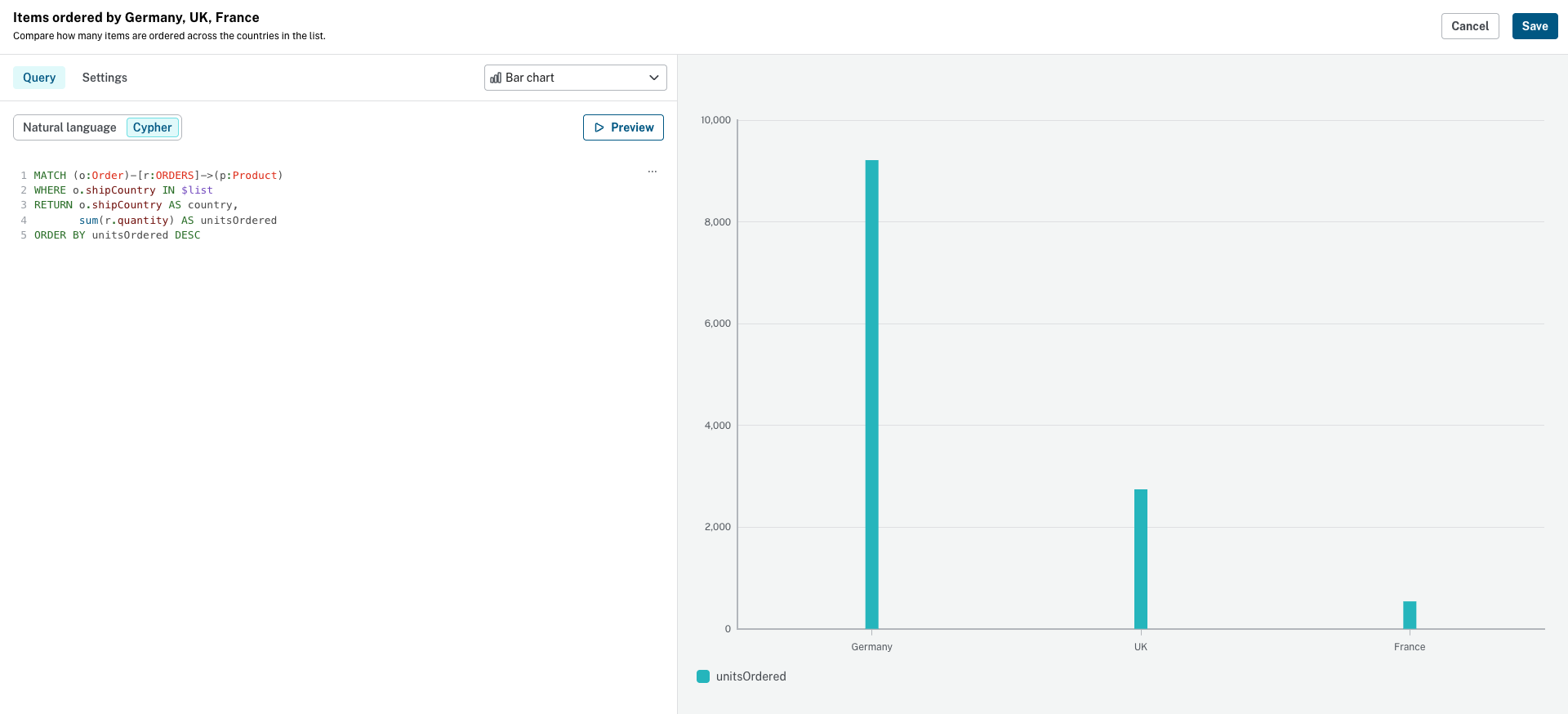The height and width of the screenshot is (714, 1568).
Task: Switch to the Settings tab
Action: pyautogui.click(x=105, y=78)
